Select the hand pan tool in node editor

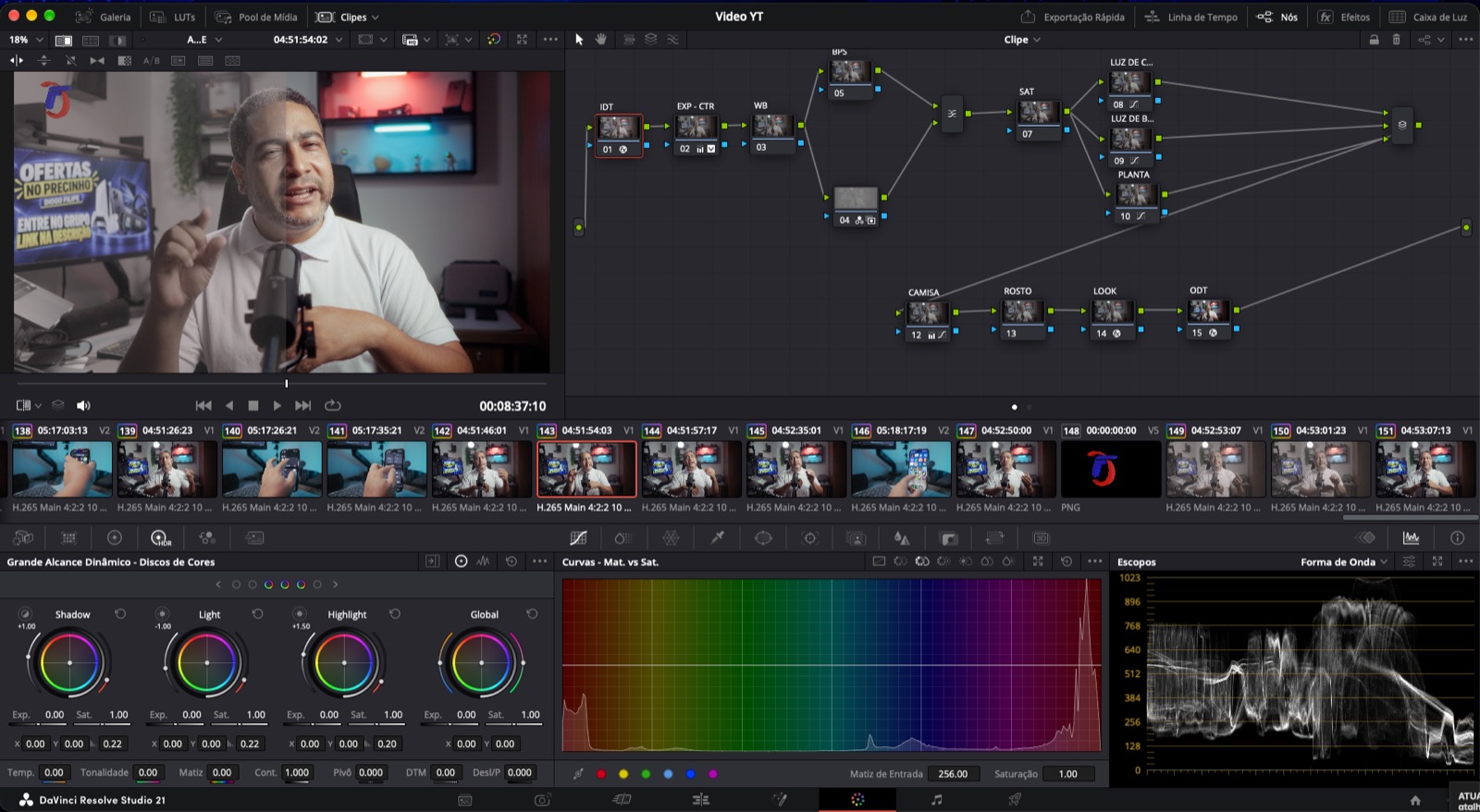pyautogui.click(x=601, y=40)
